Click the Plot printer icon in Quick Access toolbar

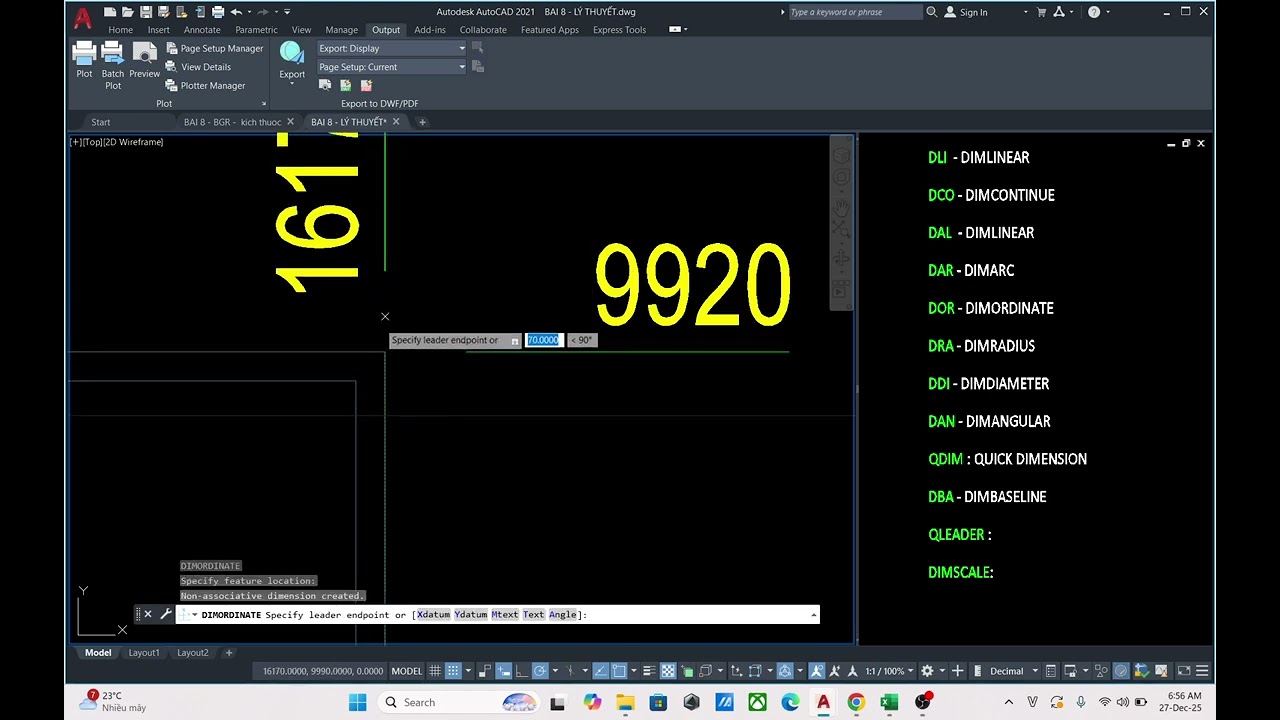[217, 12]
